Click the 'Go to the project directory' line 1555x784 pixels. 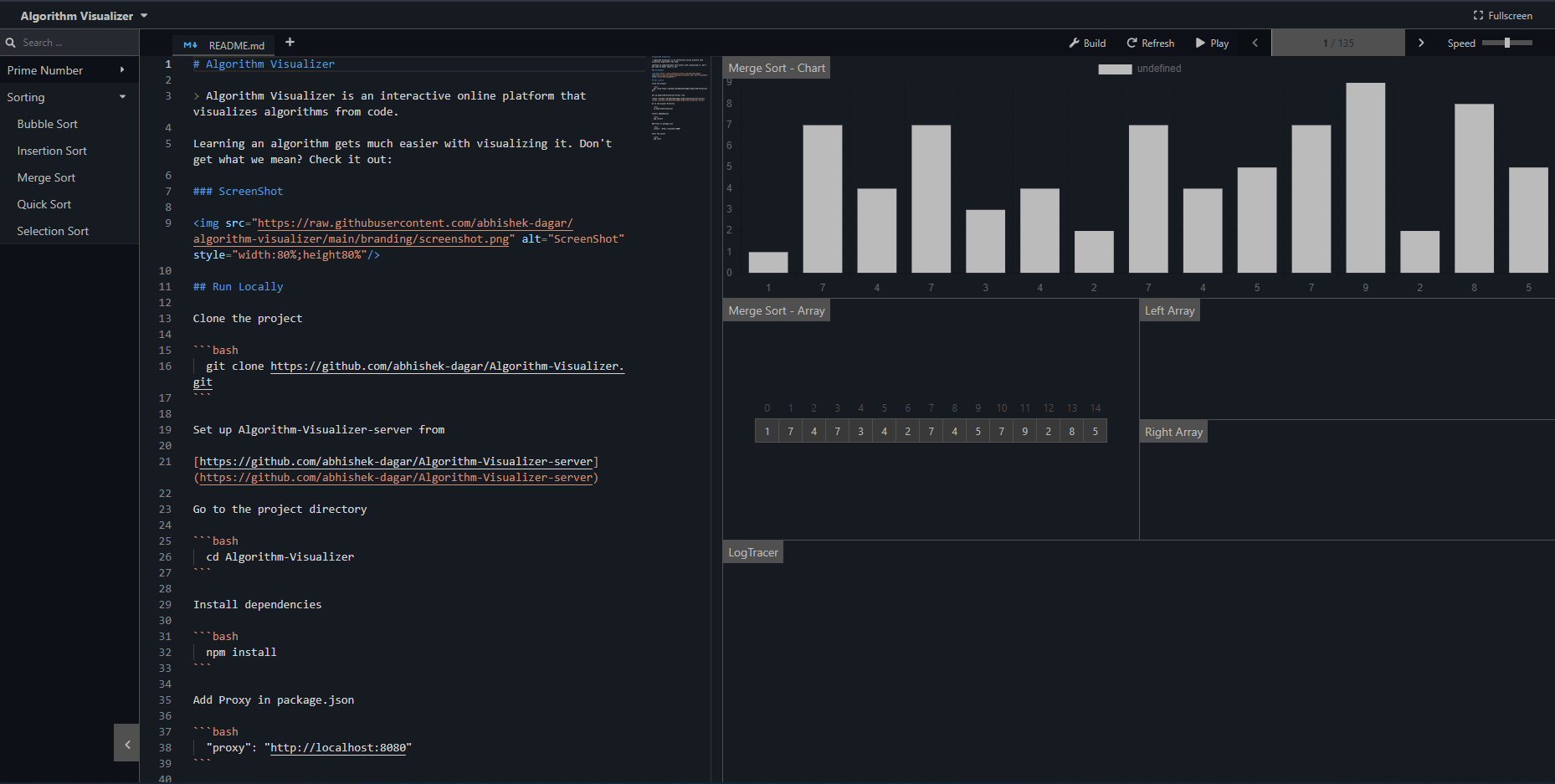(x=280, y=510)
